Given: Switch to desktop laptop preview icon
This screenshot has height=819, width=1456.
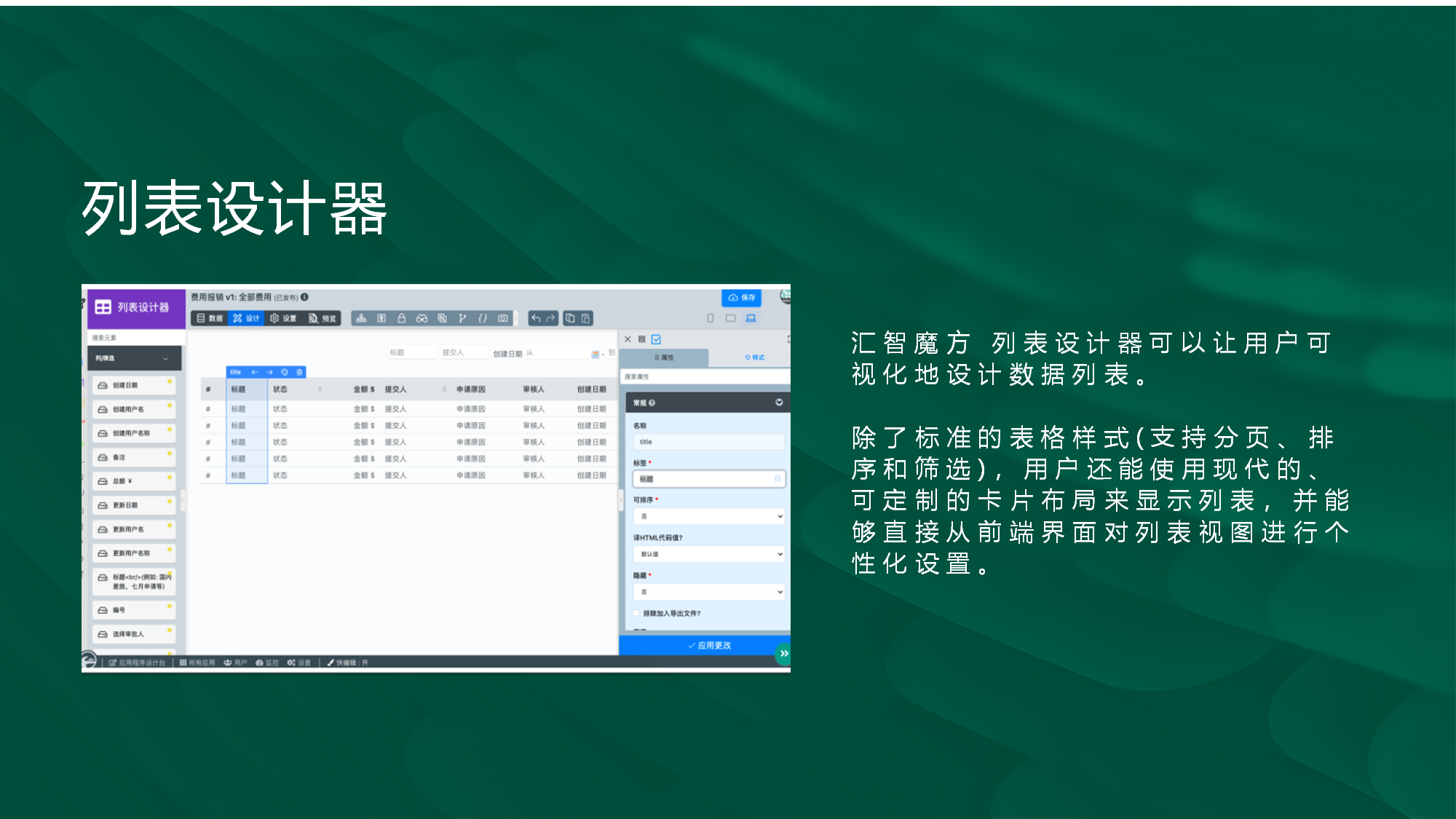Looking at the screenshot, I should [x=751, y=318].
